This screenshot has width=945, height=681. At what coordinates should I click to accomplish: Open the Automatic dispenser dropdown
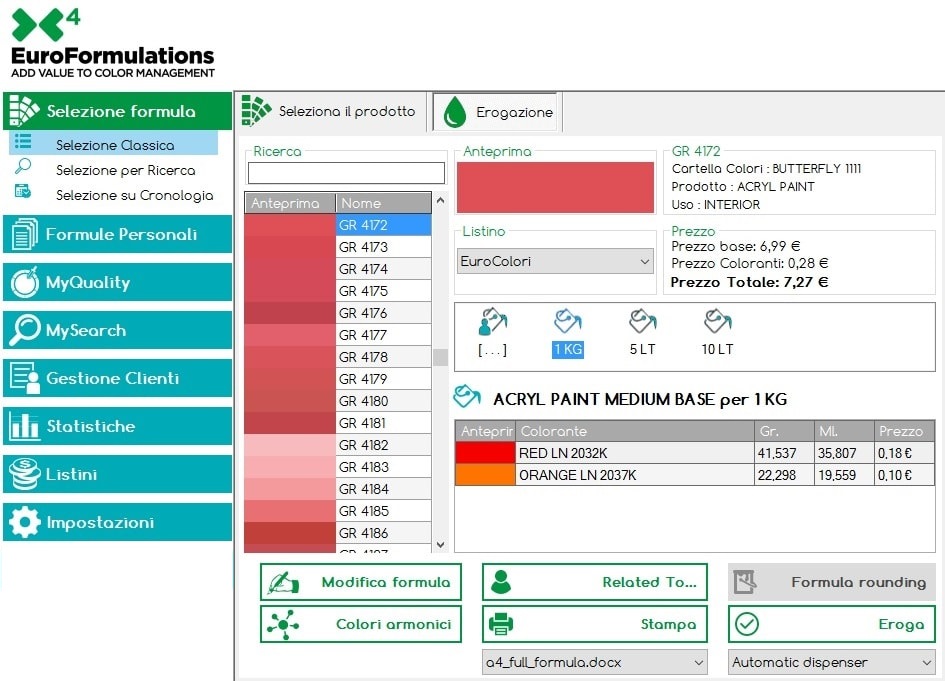(832, 662)
